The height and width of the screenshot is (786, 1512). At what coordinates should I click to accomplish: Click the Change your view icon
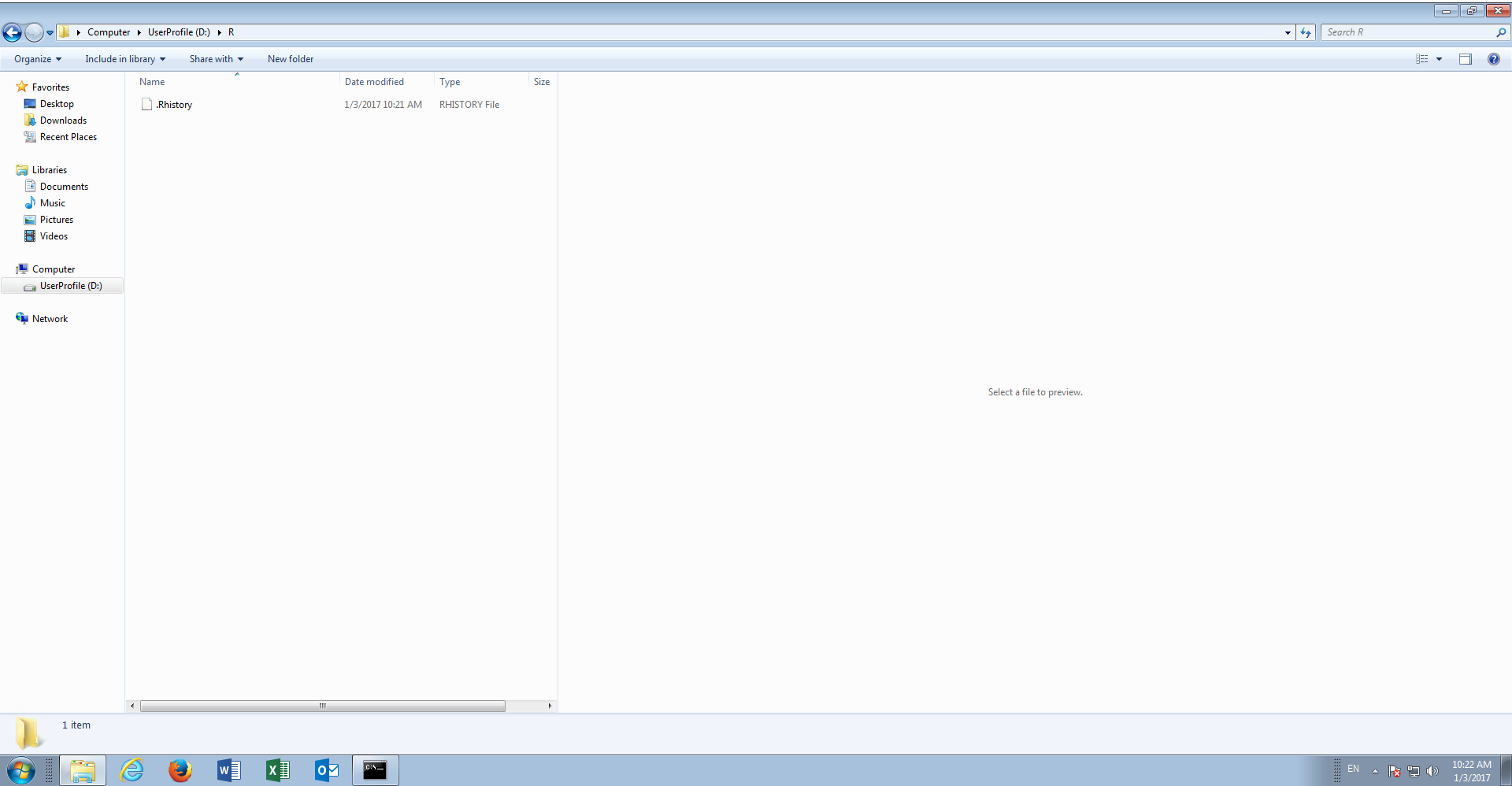(x=1422, y=59)
